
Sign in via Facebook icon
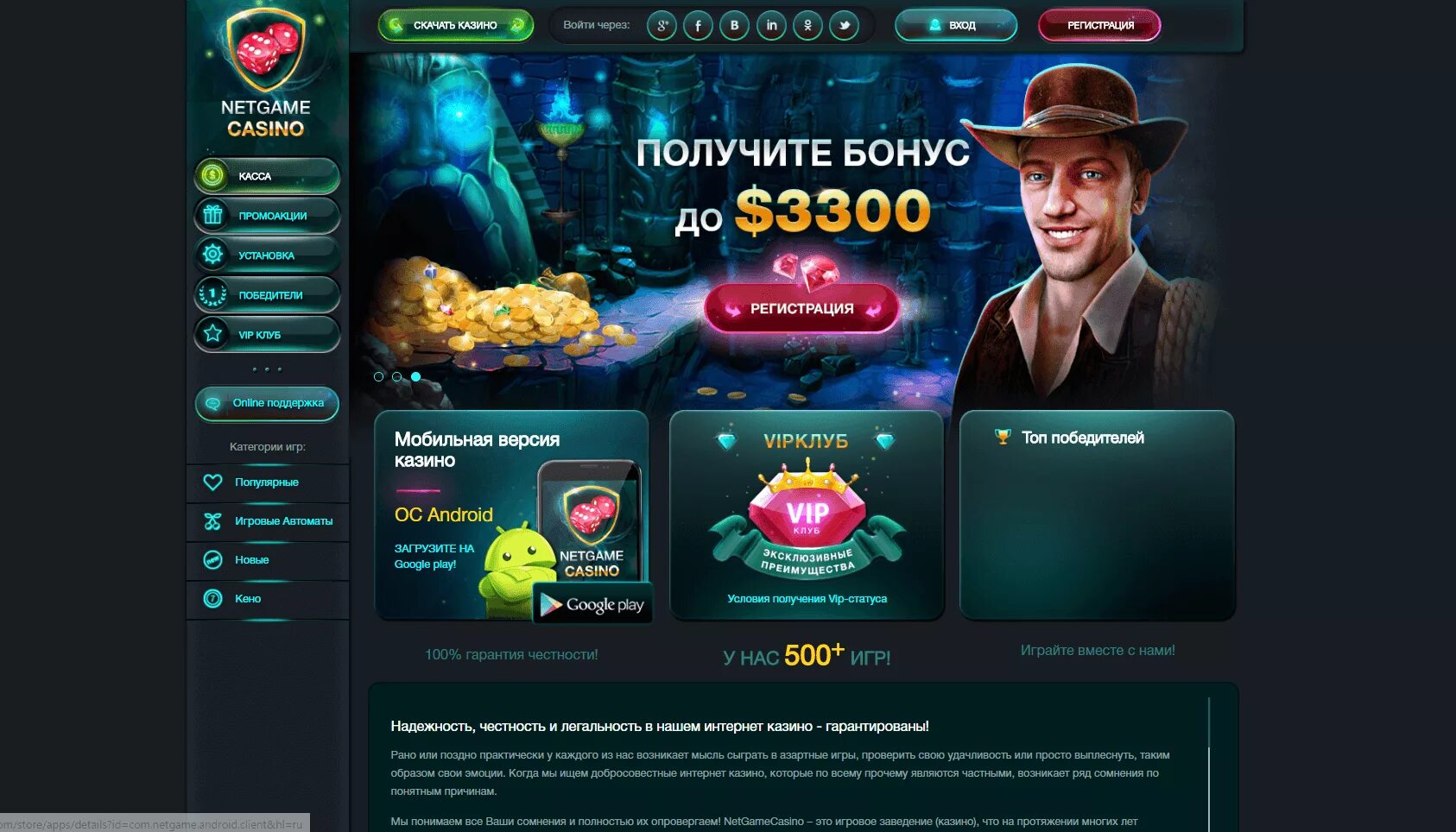coord(698,26)
